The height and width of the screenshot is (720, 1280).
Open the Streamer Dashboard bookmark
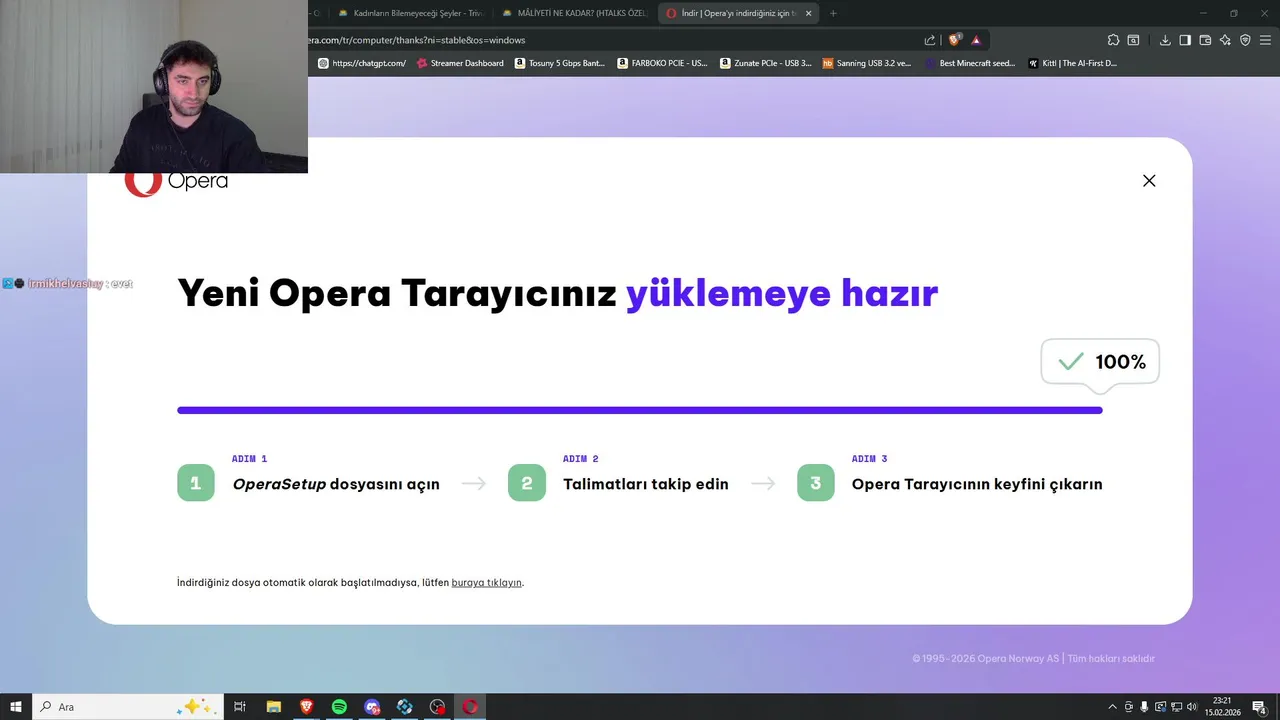coord(460,63)
